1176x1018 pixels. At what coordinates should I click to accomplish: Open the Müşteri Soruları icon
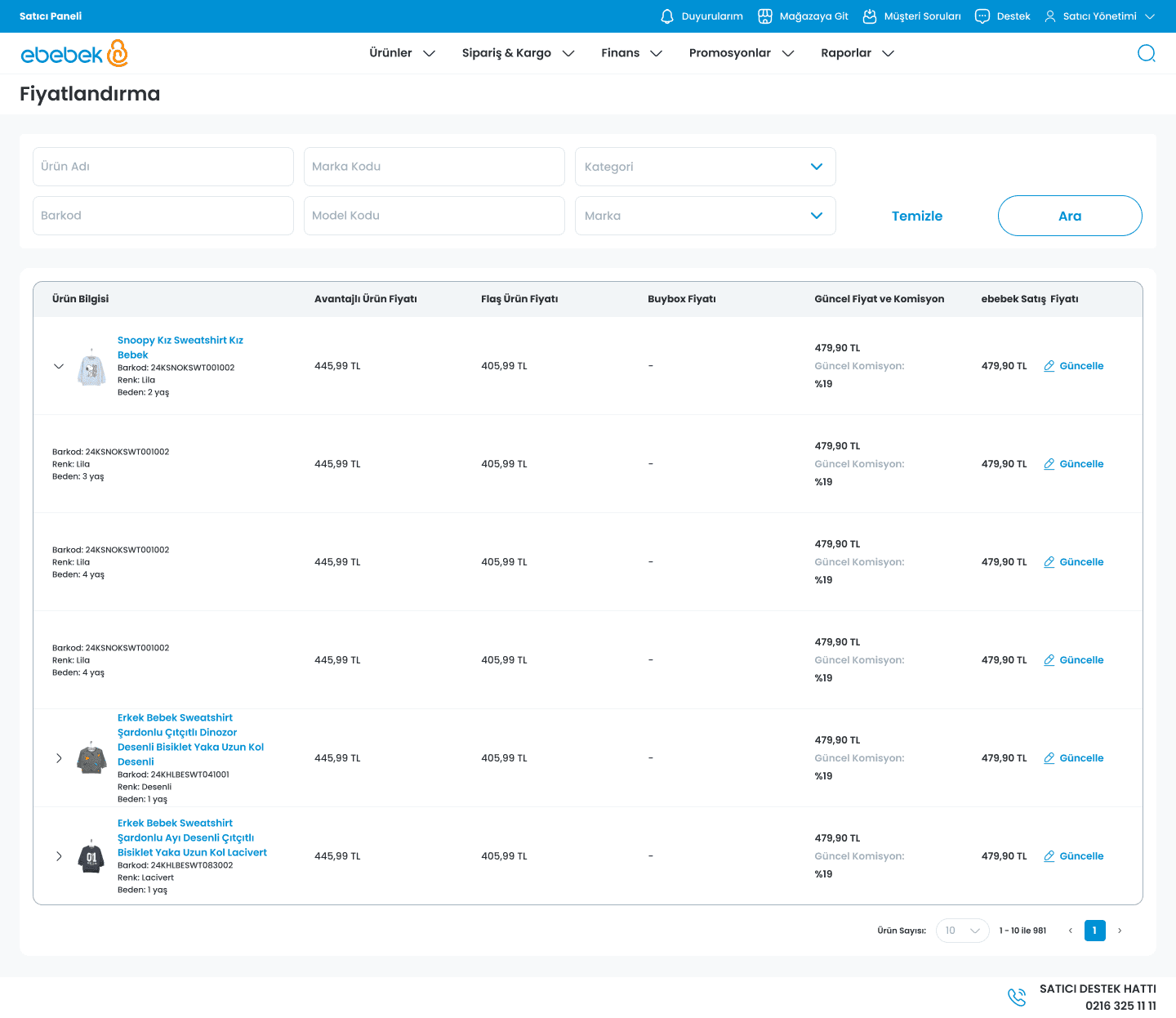tap(870, 16)
